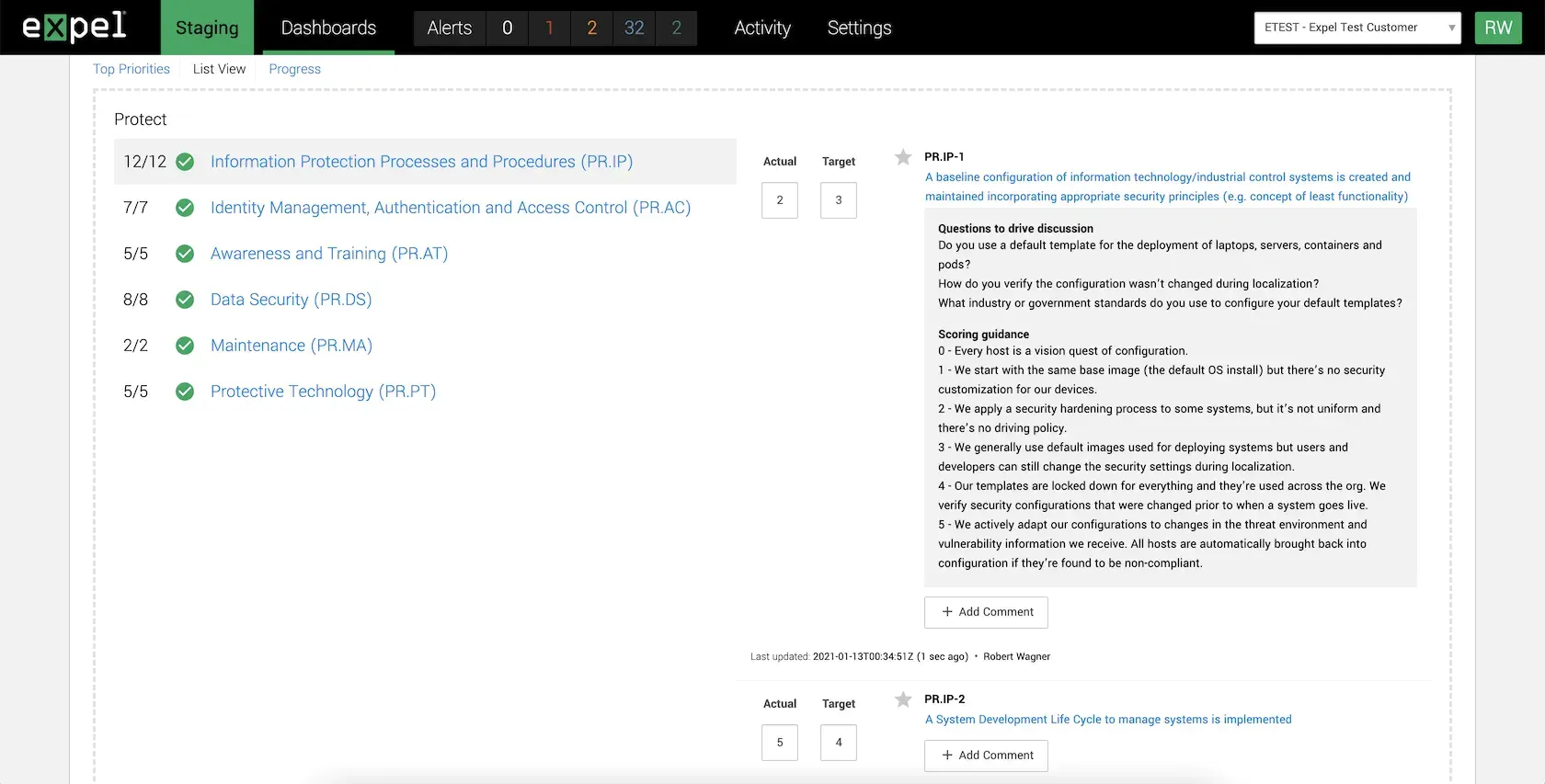Show the 32 alerts count badge
This screenshot has height=784, width=1545.
(x=634, y=28)
